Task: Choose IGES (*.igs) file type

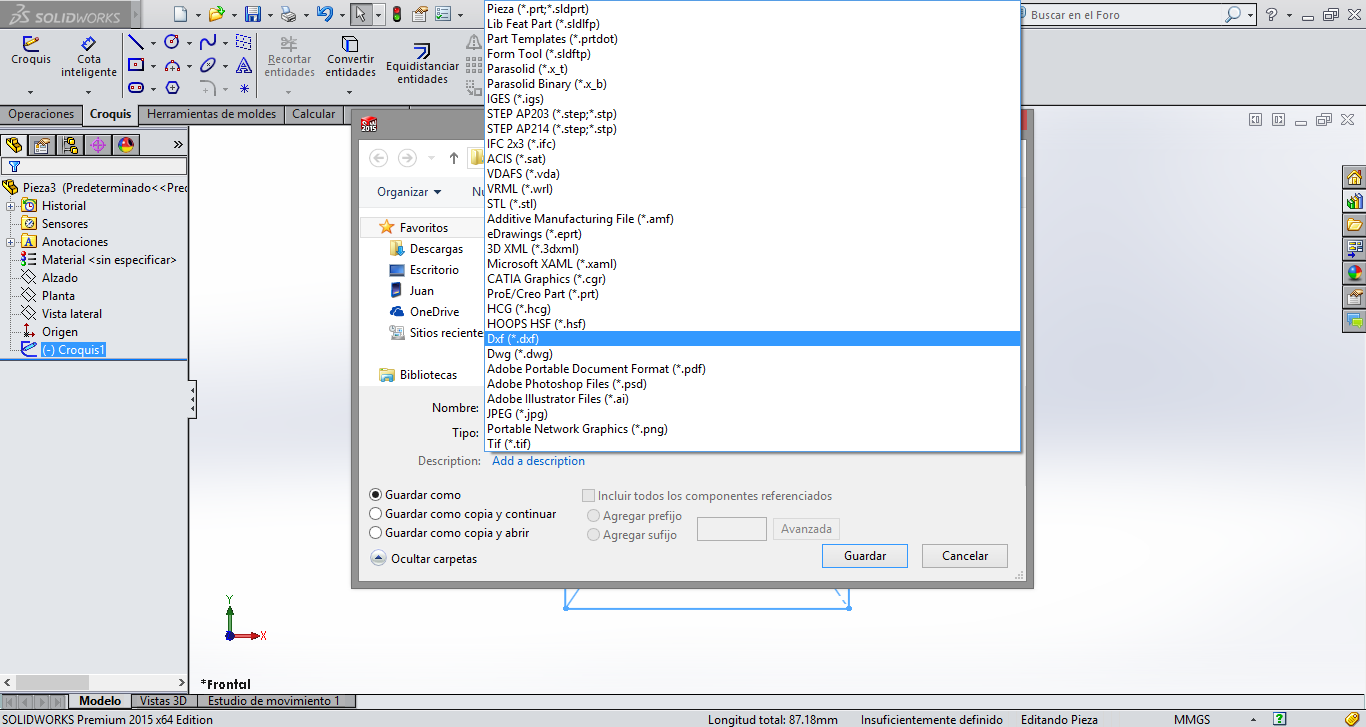Action: point(752,99)
